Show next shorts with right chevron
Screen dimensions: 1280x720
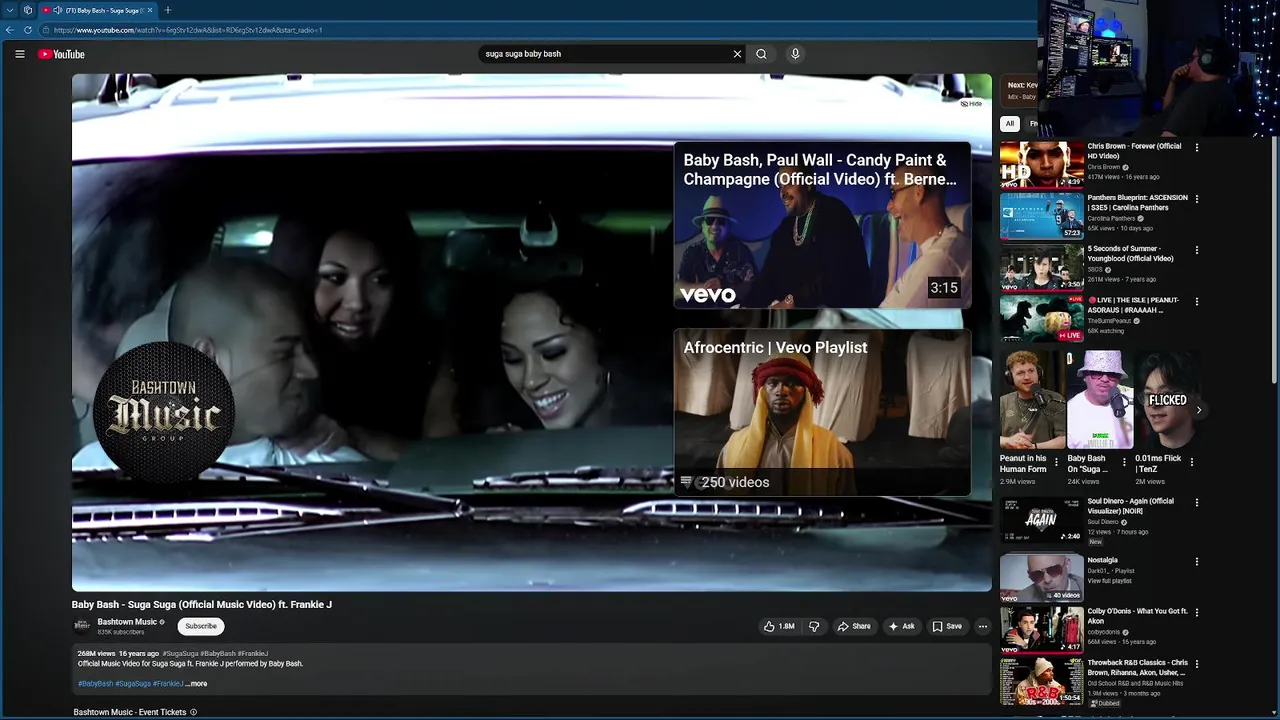(1198, 410)
